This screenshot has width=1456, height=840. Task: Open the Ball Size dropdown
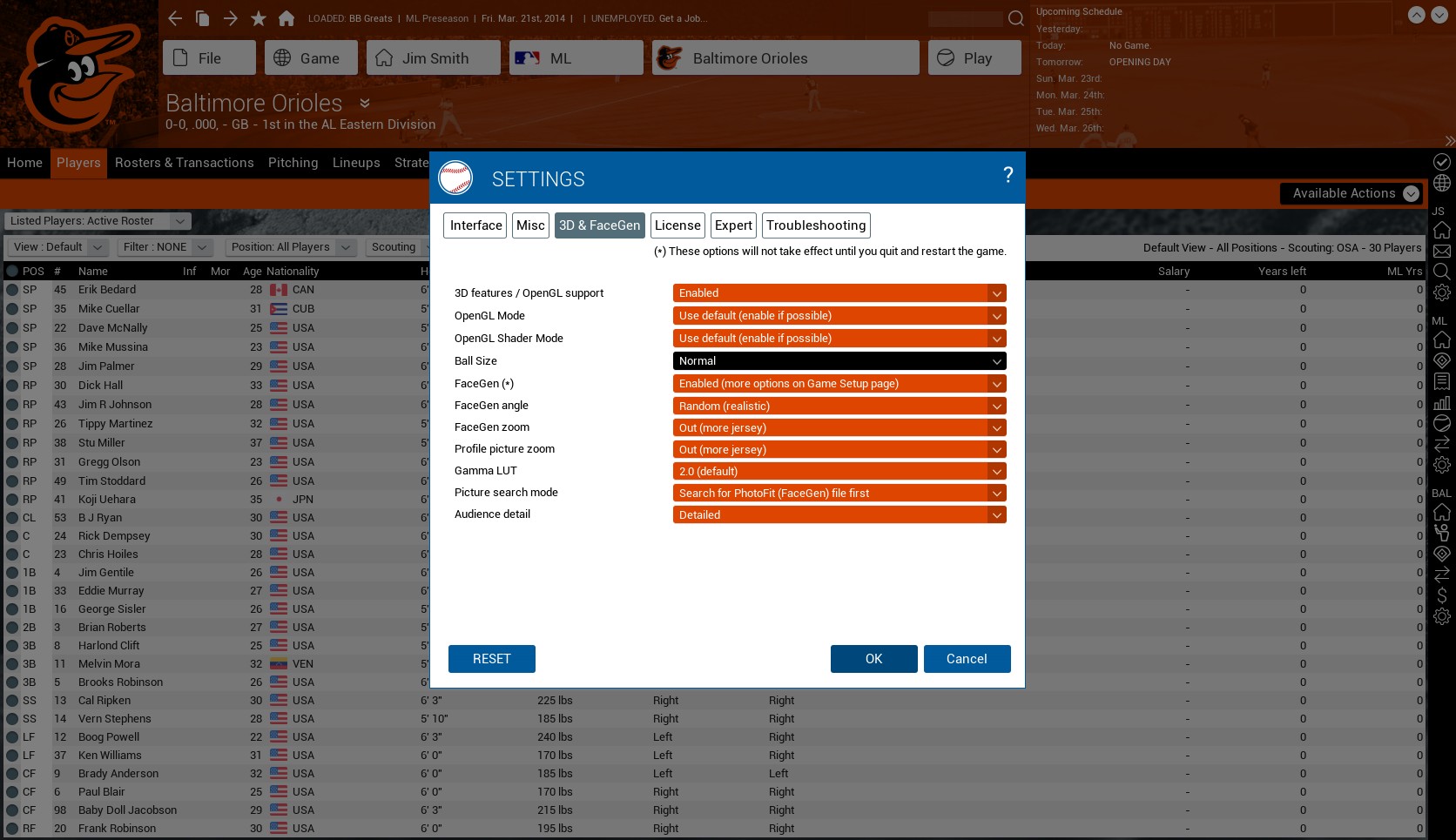point(839,361)
